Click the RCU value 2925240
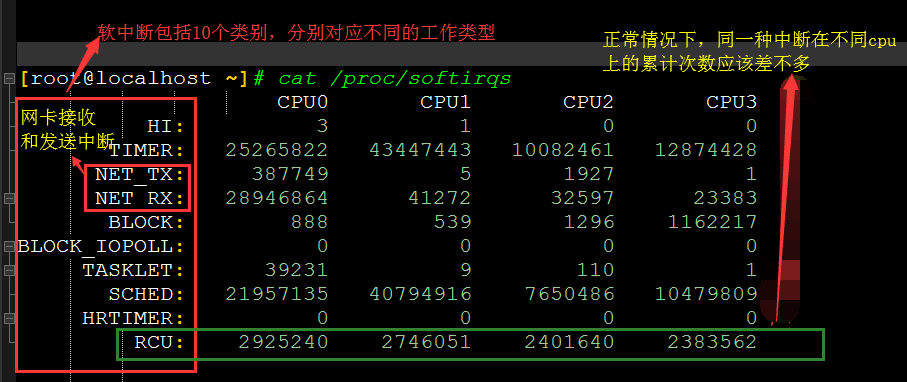Viewport: 907px width, 382px height. point(283,342)
